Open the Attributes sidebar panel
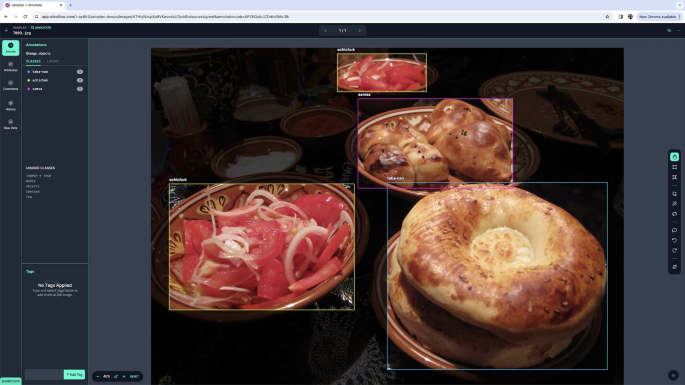This screenshot has width=685, height=385. pyautogui.click(x=10, y=66)
